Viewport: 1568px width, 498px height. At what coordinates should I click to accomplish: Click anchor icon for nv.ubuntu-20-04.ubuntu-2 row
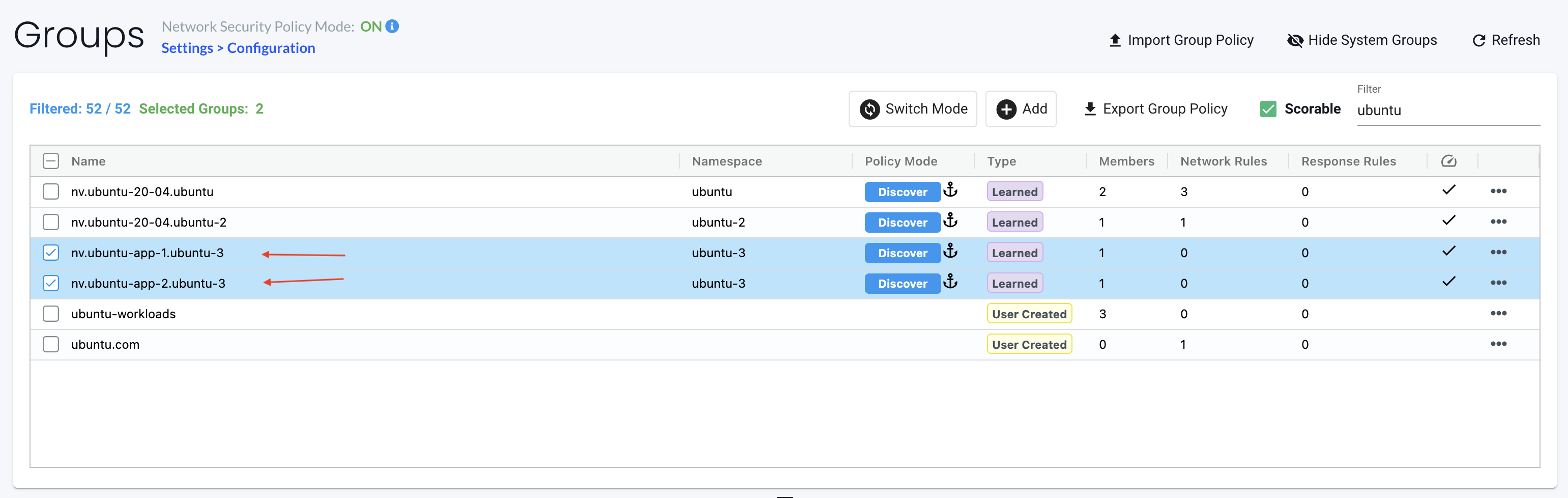(x=950, y=220)
